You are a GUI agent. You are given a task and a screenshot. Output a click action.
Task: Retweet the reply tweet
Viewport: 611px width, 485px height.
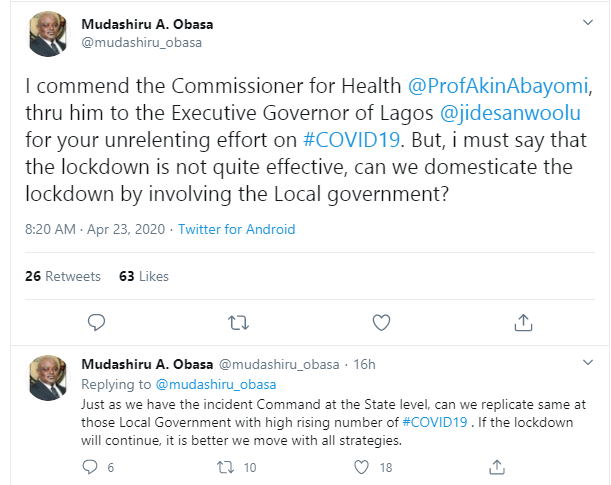pos(225,467)
